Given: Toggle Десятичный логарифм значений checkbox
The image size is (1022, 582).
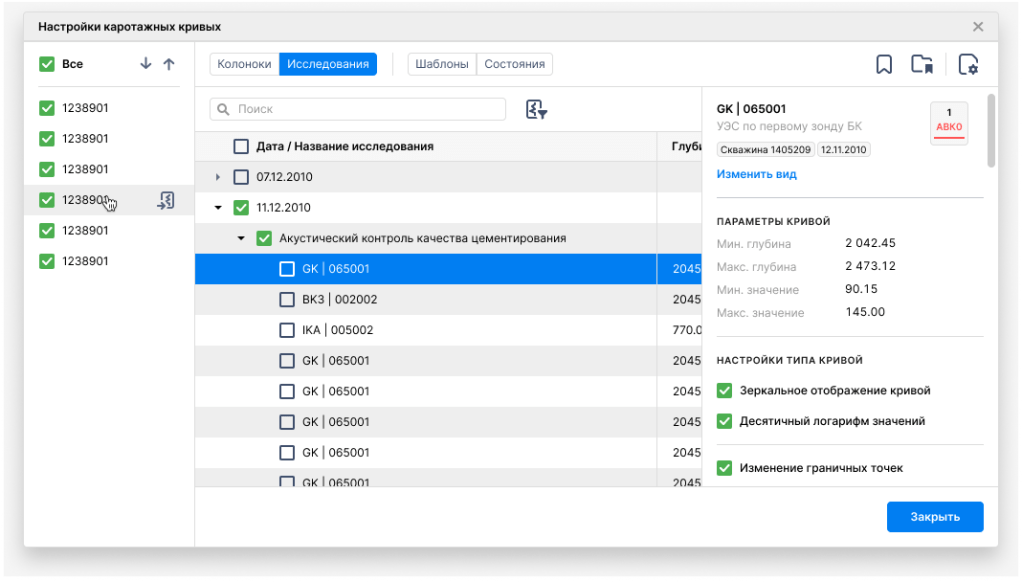Looking at the screenshot, I should tap(725, 421).
